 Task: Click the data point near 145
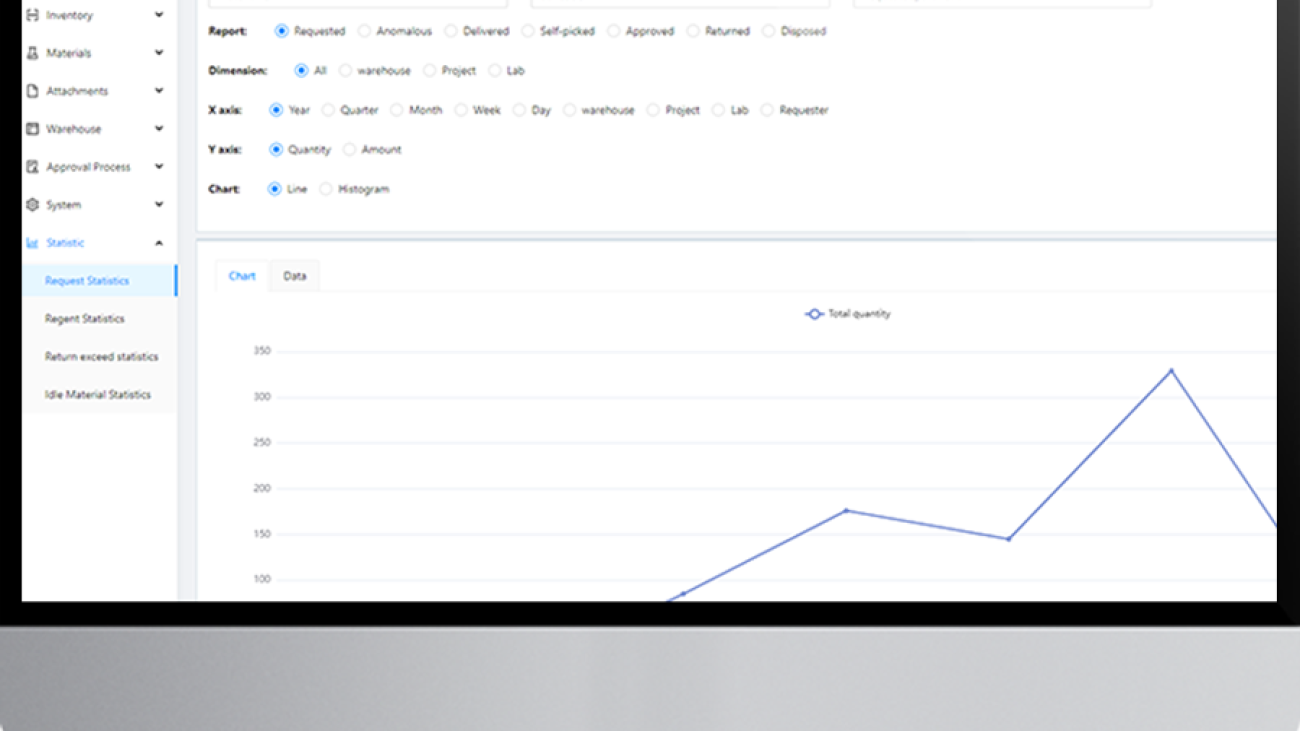1008,539
